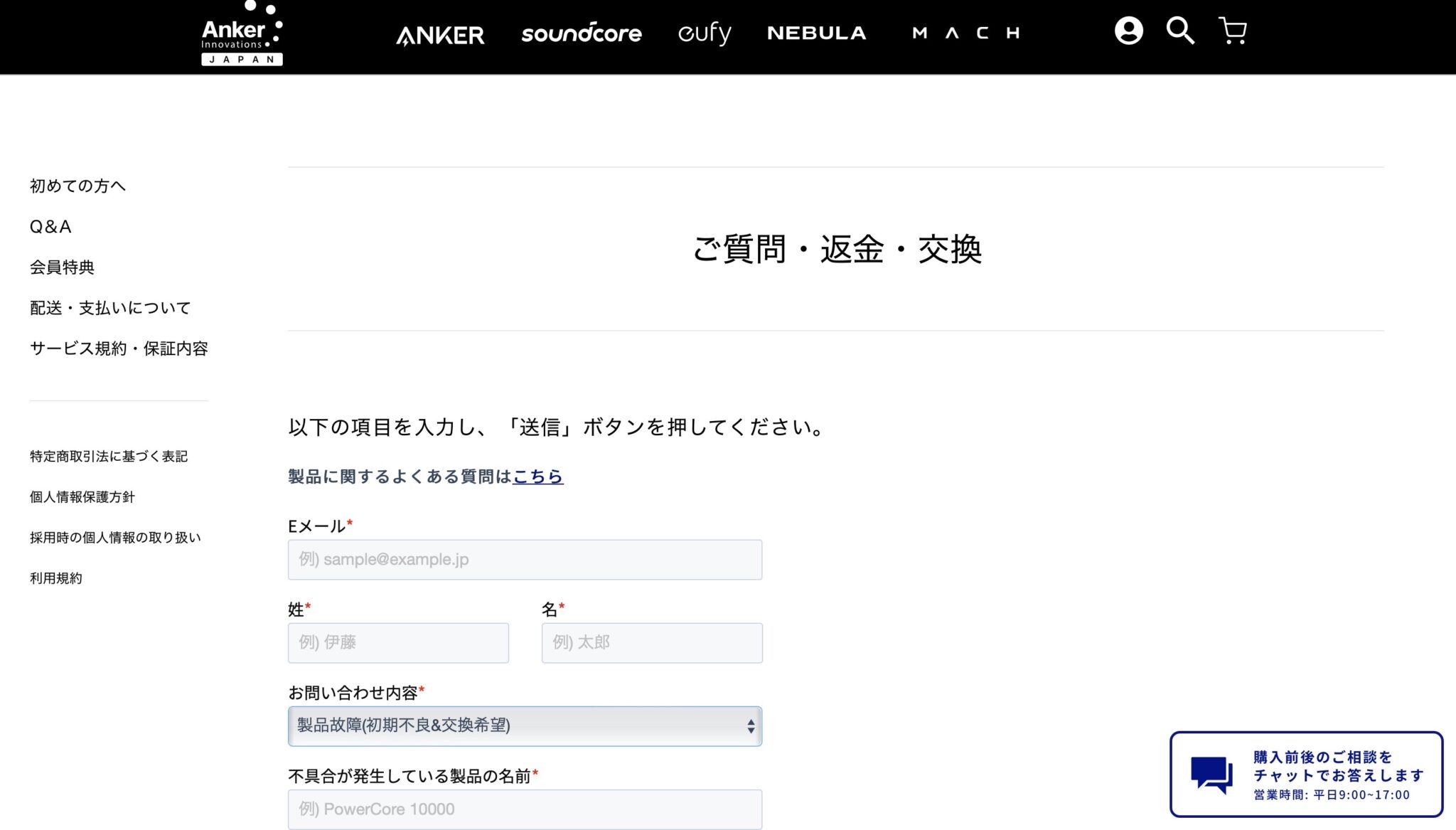Select the MACH brand logo
Screen dimensions: 1456x830
click(967, 32)
